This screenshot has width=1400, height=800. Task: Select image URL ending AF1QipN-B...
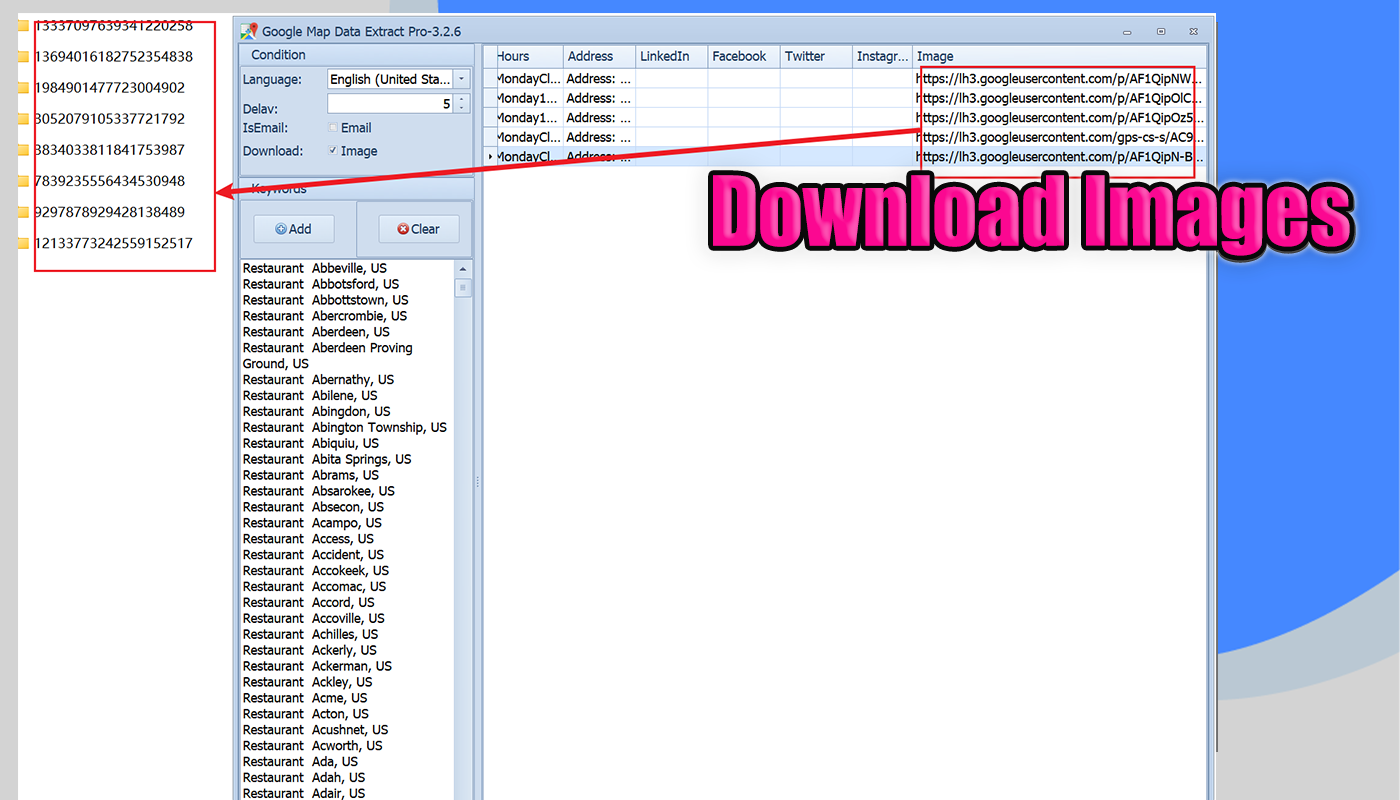click(x=1060, y=157)
